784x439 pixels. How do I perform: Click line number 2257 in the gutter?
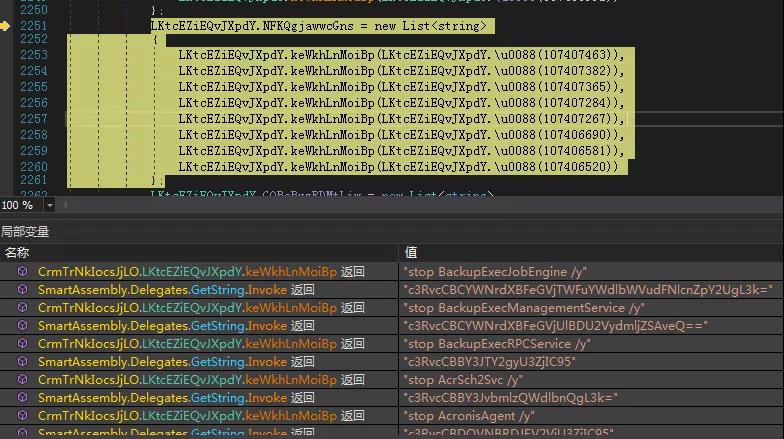[x=33, y=119]
